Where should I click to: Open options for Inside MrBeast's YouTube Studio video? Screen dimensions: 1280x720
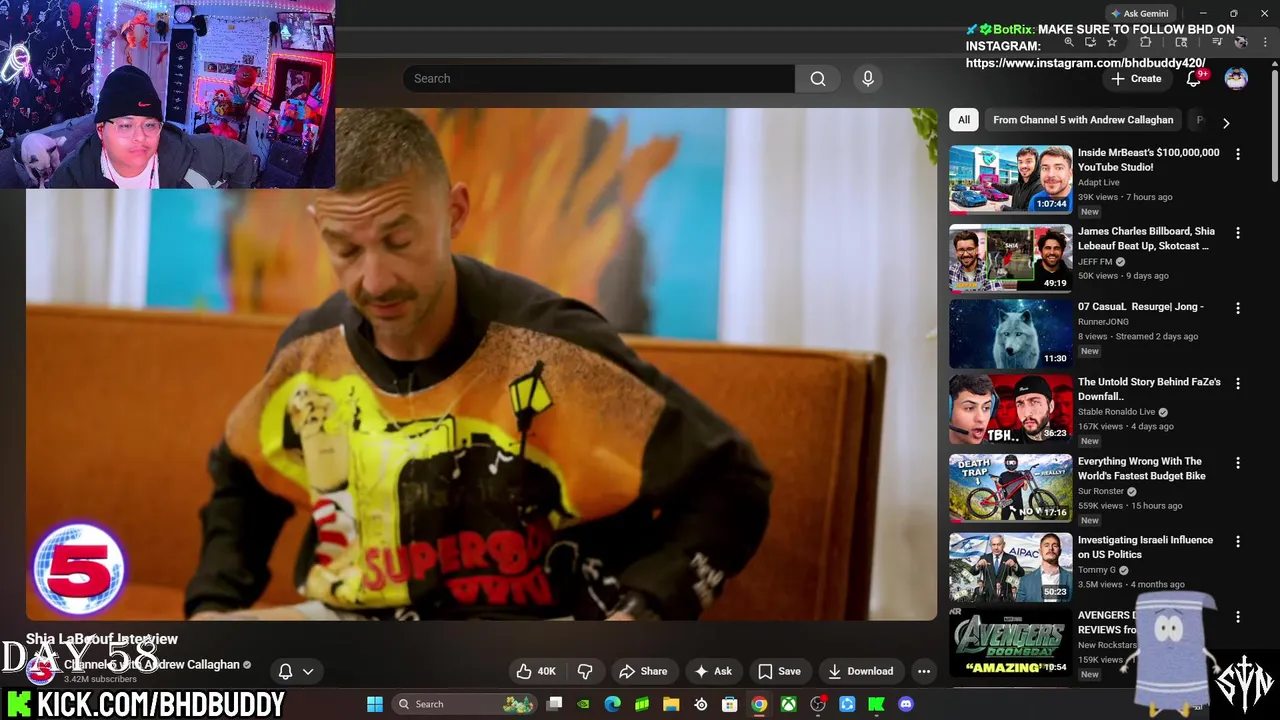pos(1238,154)
